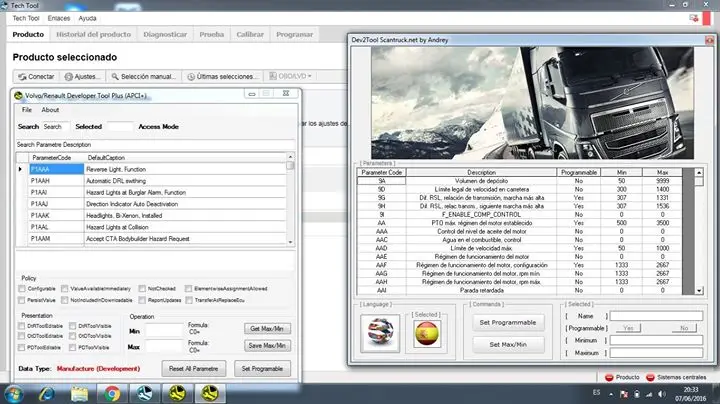720x404 pixels.
Task: Click the Maximum field in Dev2Tool
Action: [x=656, y=353]
